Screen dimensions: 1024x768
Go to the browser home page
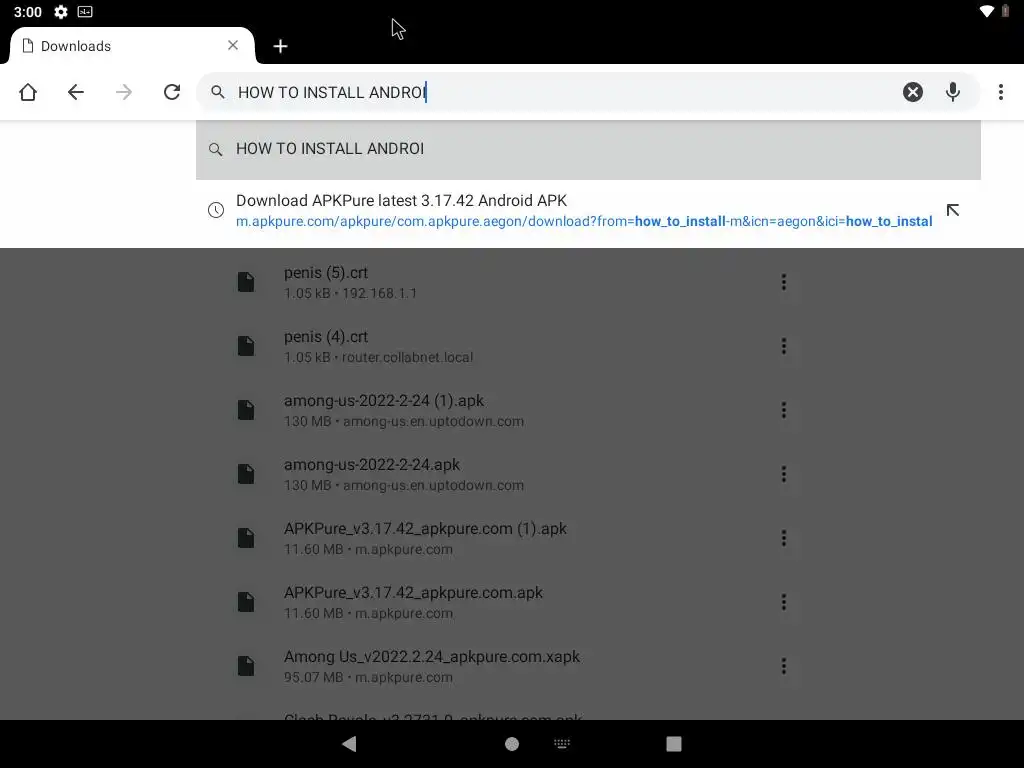click(x=28, y=92)
